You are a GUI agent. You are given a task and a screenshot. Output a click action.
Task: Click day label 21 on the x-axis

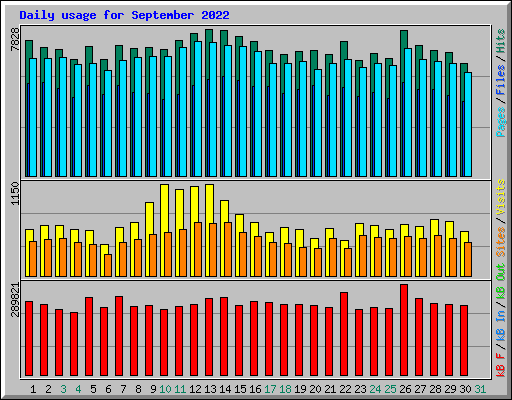[330, 389]
